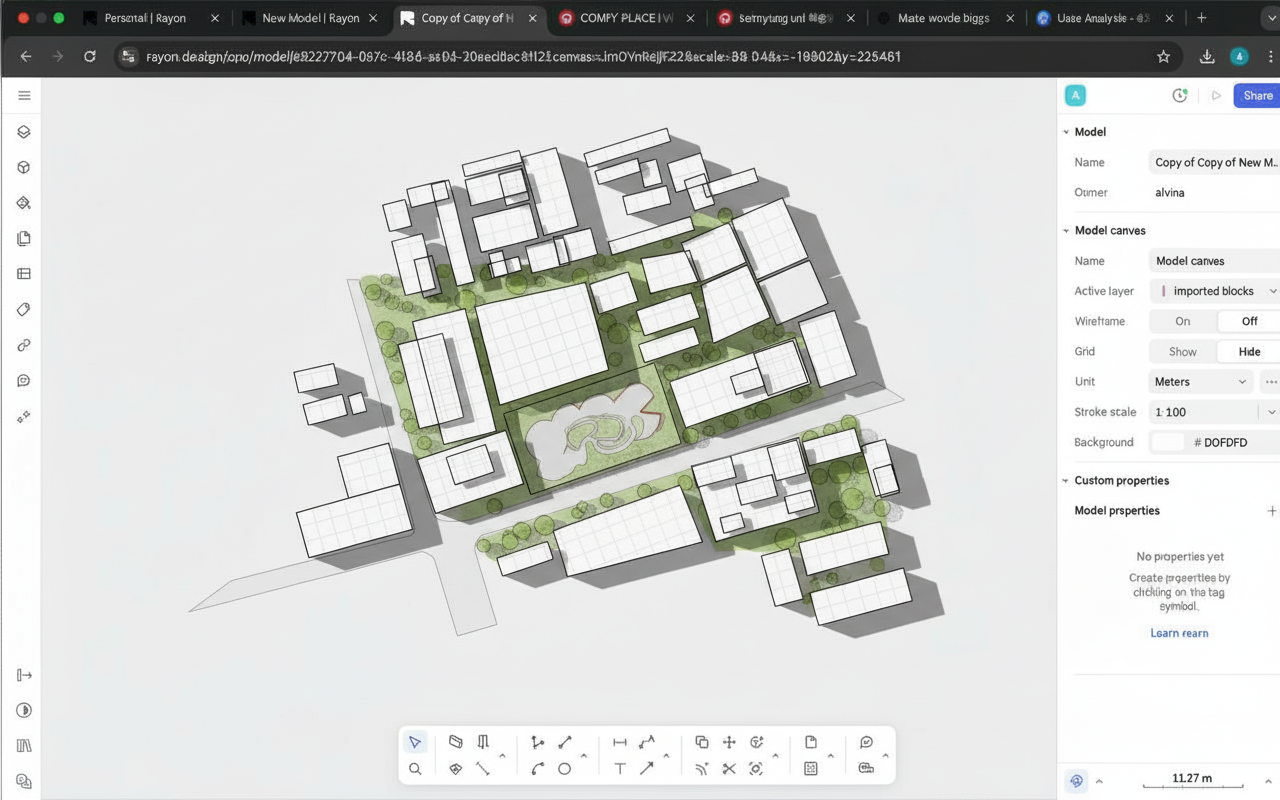The width and height of the screenshot is (1280, 800).
Task: Open the Layers panel in left sidebar
Action: 24,132
